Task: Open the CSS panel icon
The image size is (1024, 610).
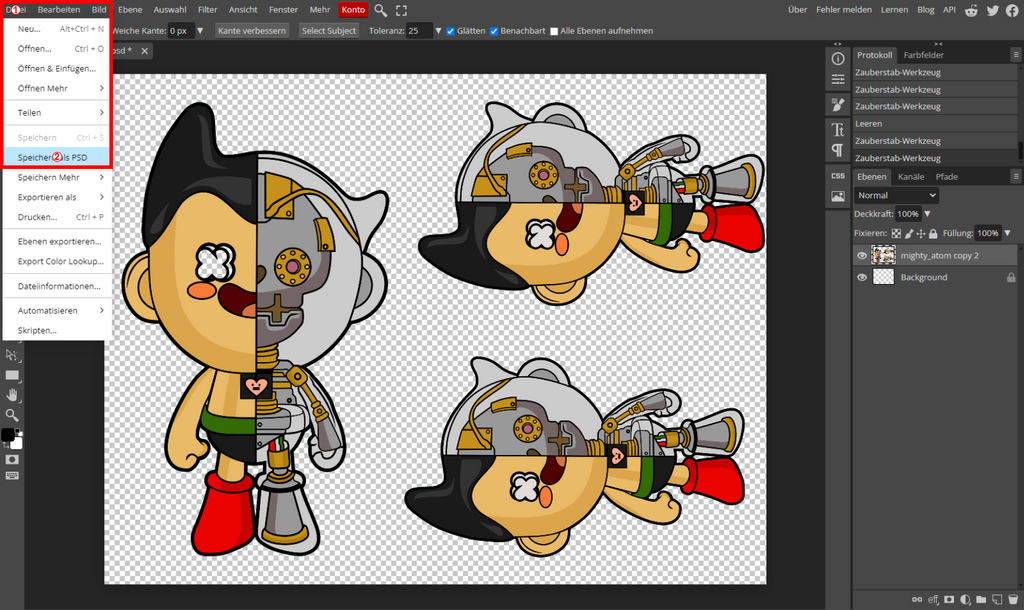Action: (x=838, y=176)
